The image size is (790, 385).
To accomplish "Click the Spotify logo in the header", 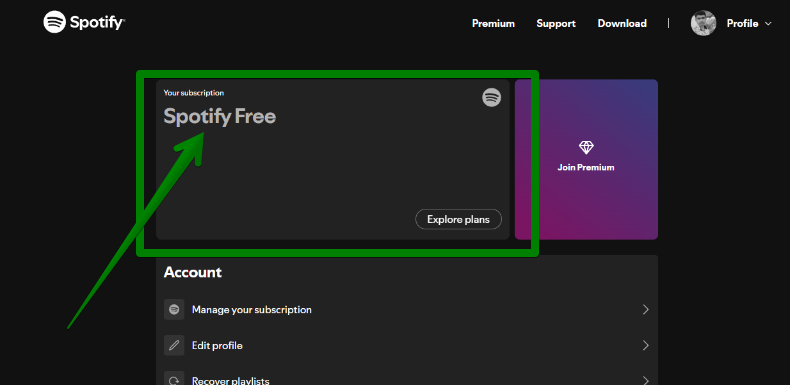I will click(x=84, y=22).
